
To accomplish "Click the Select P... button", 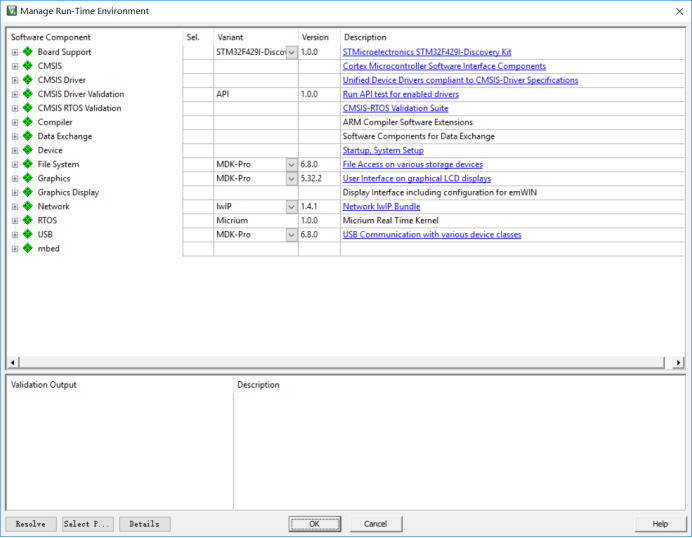I will tap(88, 524).
